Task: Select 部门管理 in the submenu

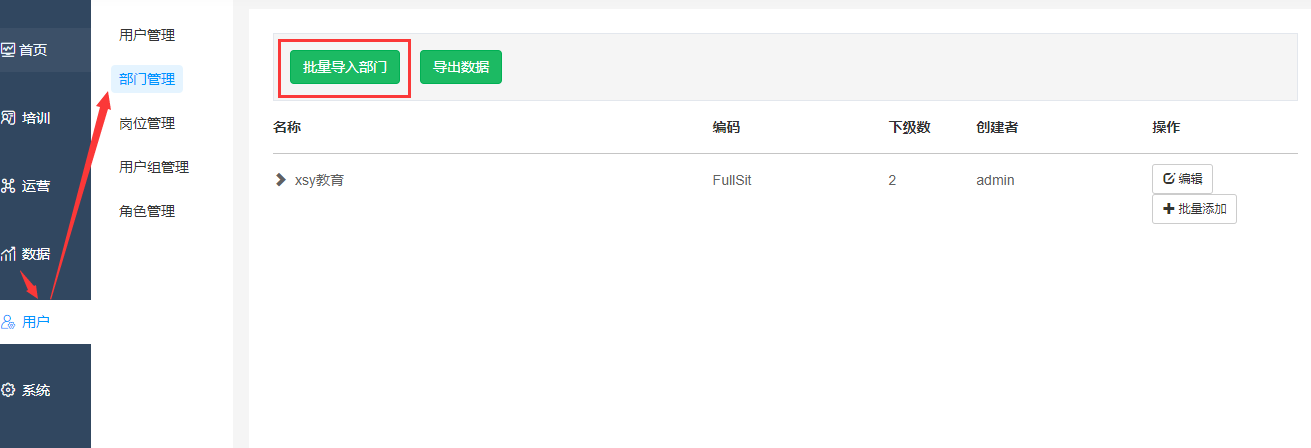Action: [147, 79]
